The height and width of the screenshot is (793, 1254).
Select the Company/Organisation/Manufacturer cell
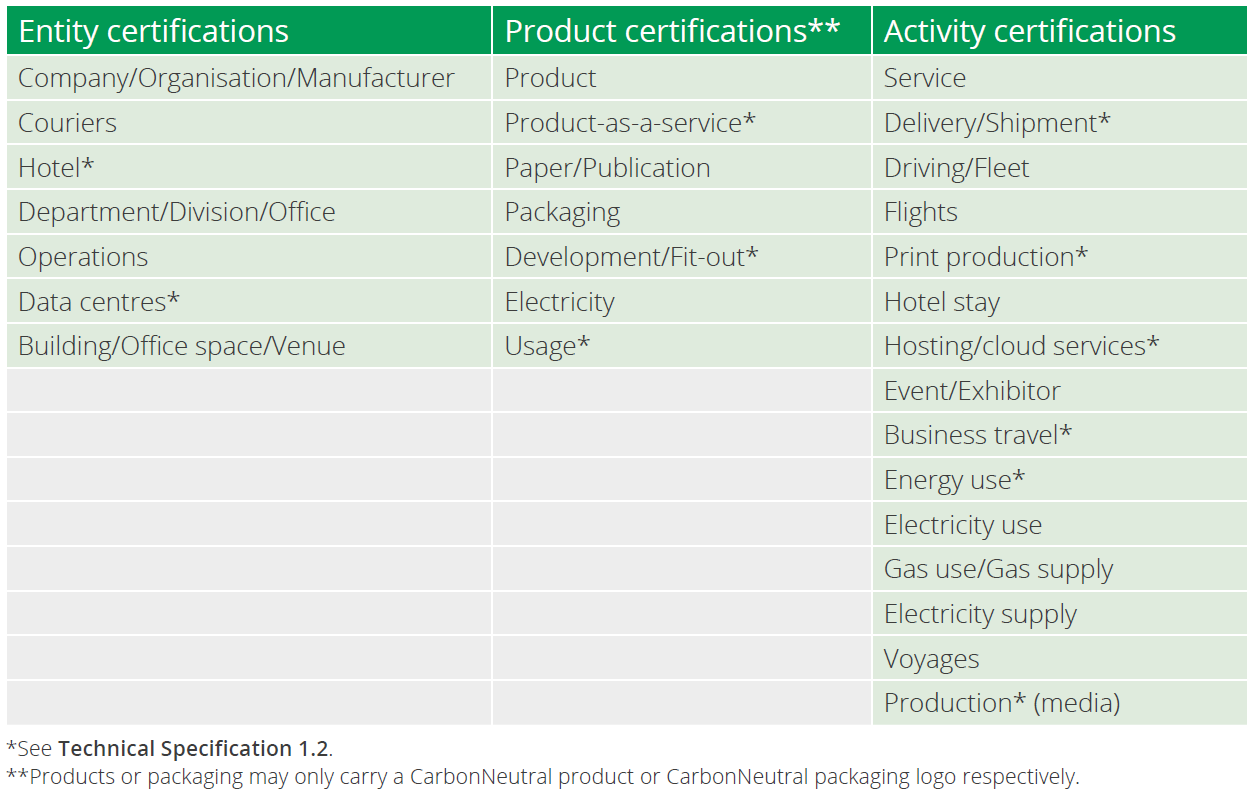[236, 77]
